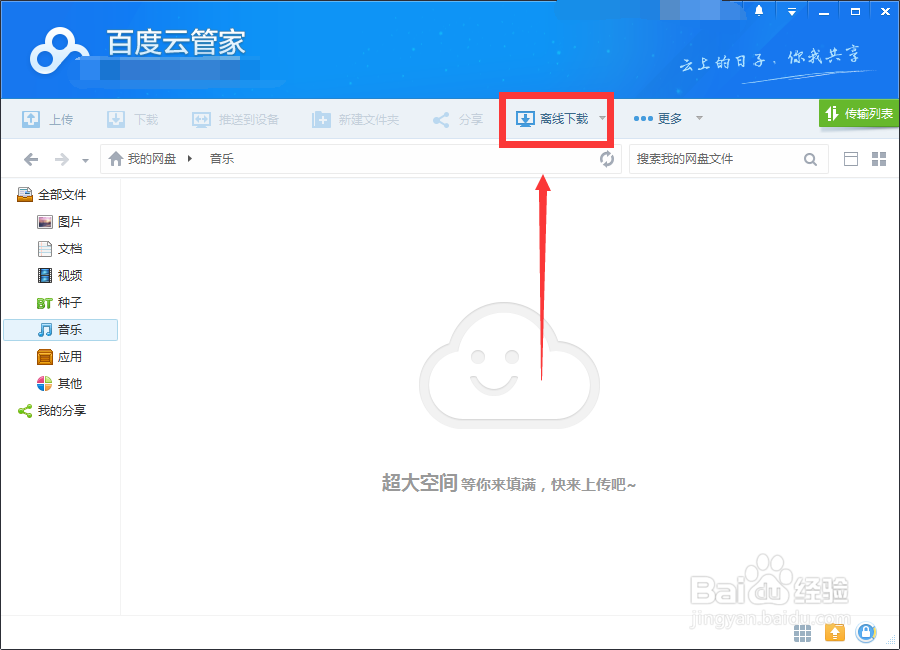The height and width of the screenshot is (650, 900).
Task: Open the 传输列表 panel
Action: [860, 114]
